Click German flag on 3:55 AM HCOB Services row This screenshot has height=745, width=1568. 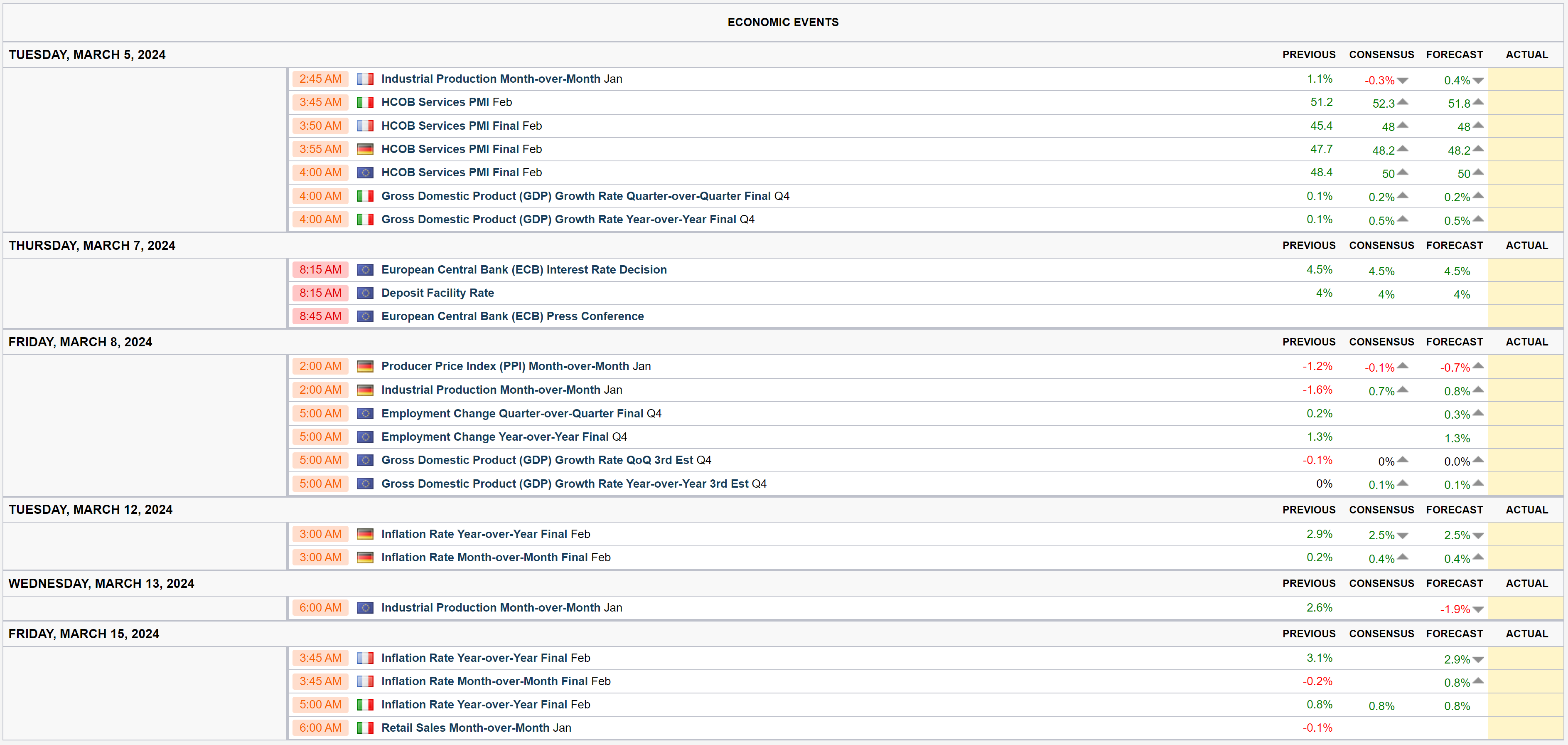tap(365, 149)
